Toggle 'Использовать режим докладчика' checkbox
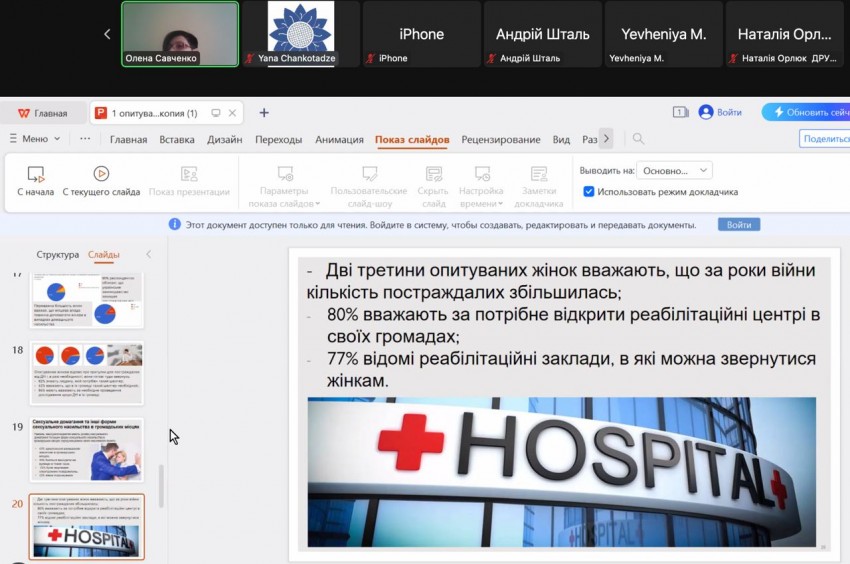 [589, 191]
